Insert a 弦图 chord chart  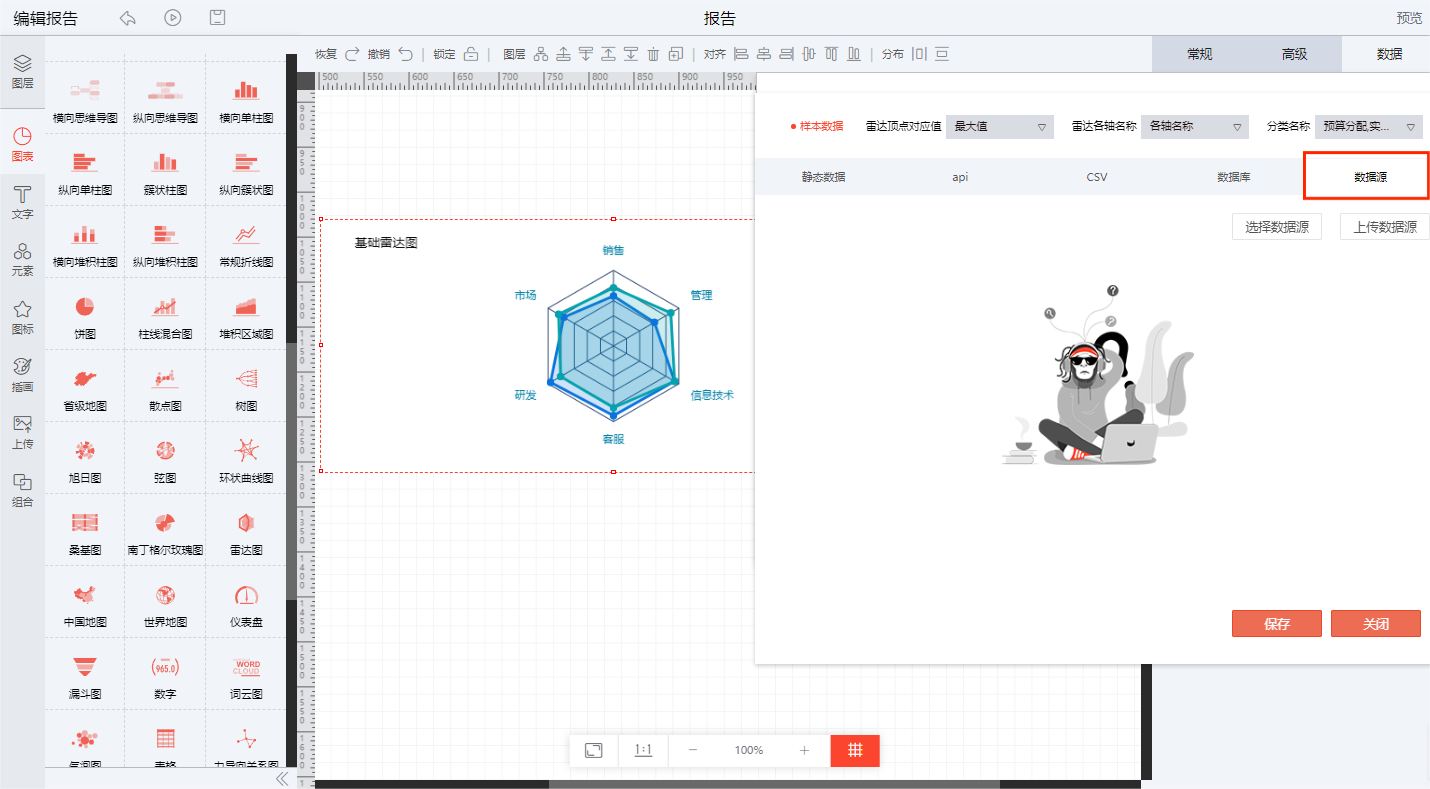(x=165, y=459)
